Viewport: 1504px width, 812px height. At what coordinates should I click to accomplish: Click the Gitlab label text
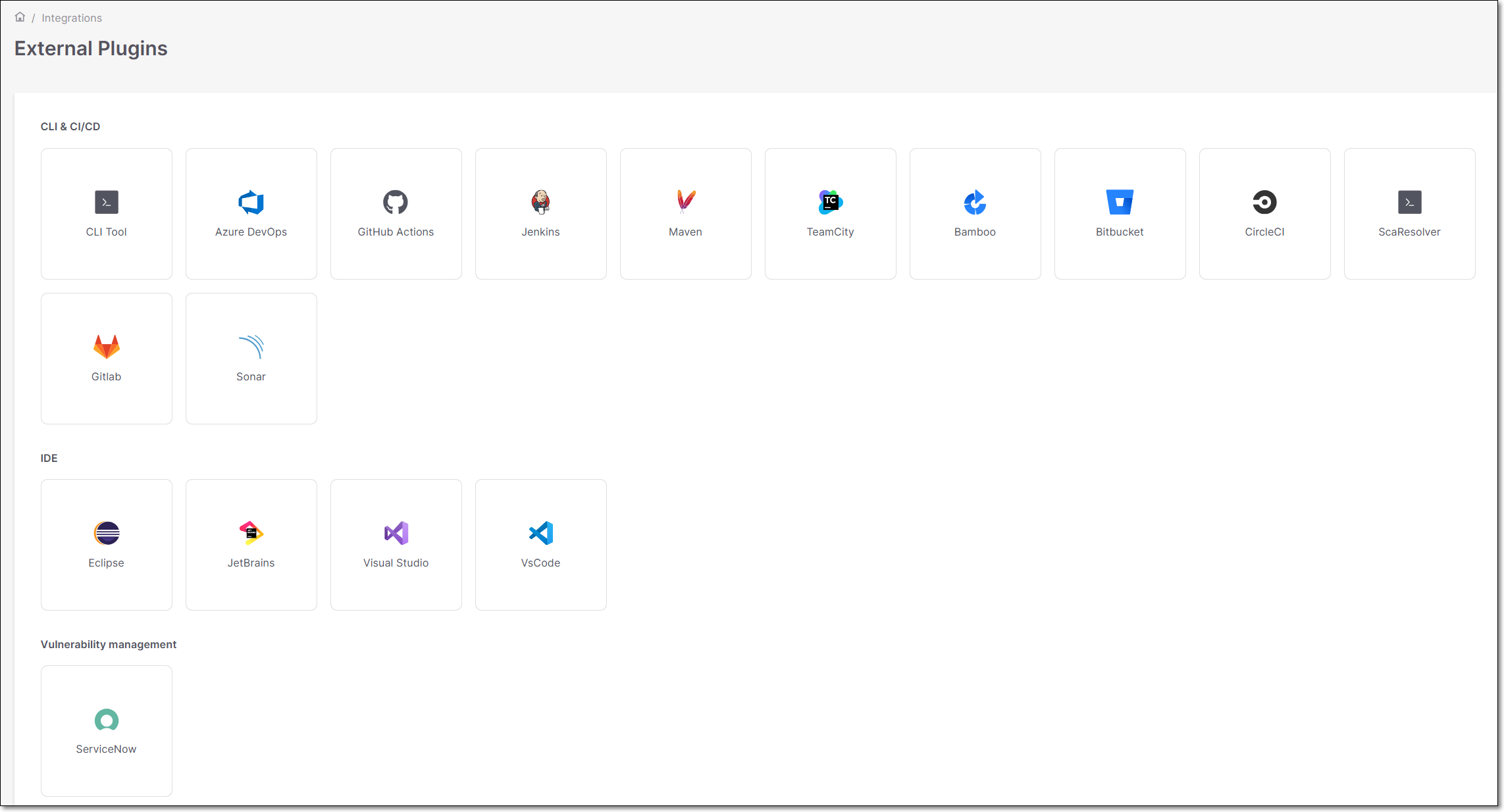click(x=107, y=376)
